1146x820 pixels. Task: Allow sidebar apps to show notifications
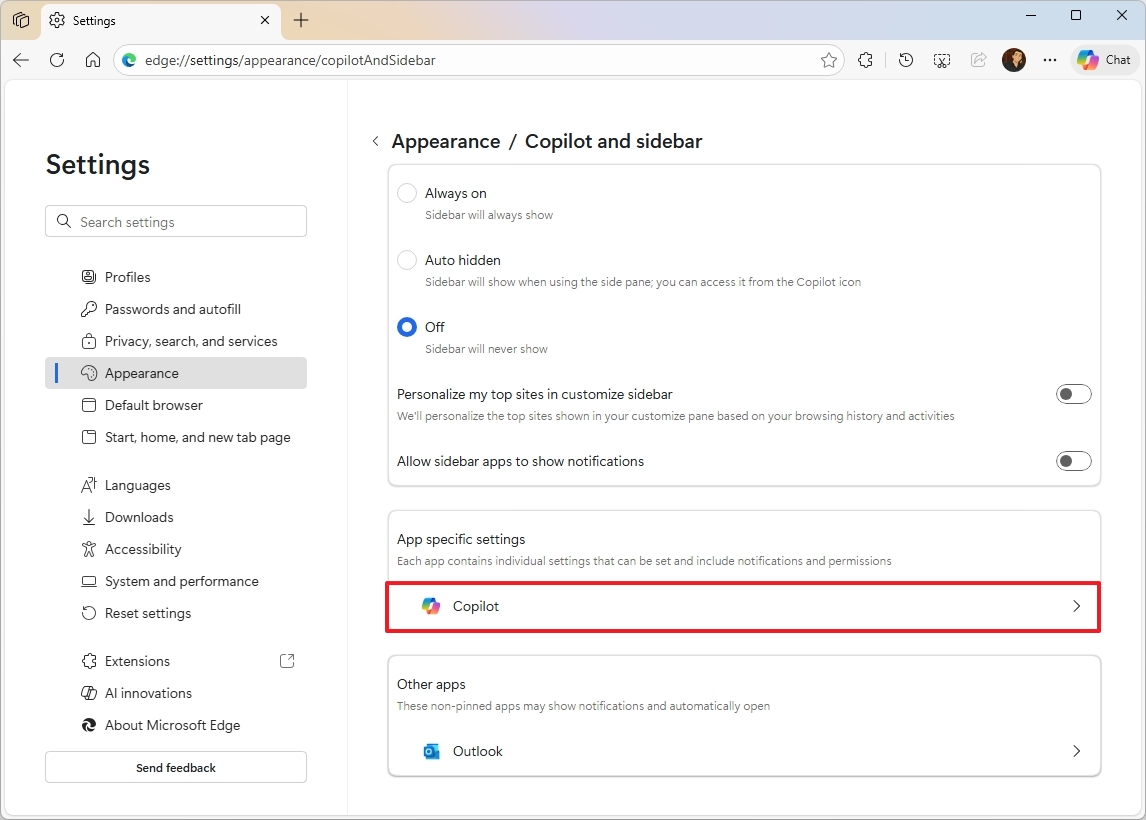[x=1073, y=461]
